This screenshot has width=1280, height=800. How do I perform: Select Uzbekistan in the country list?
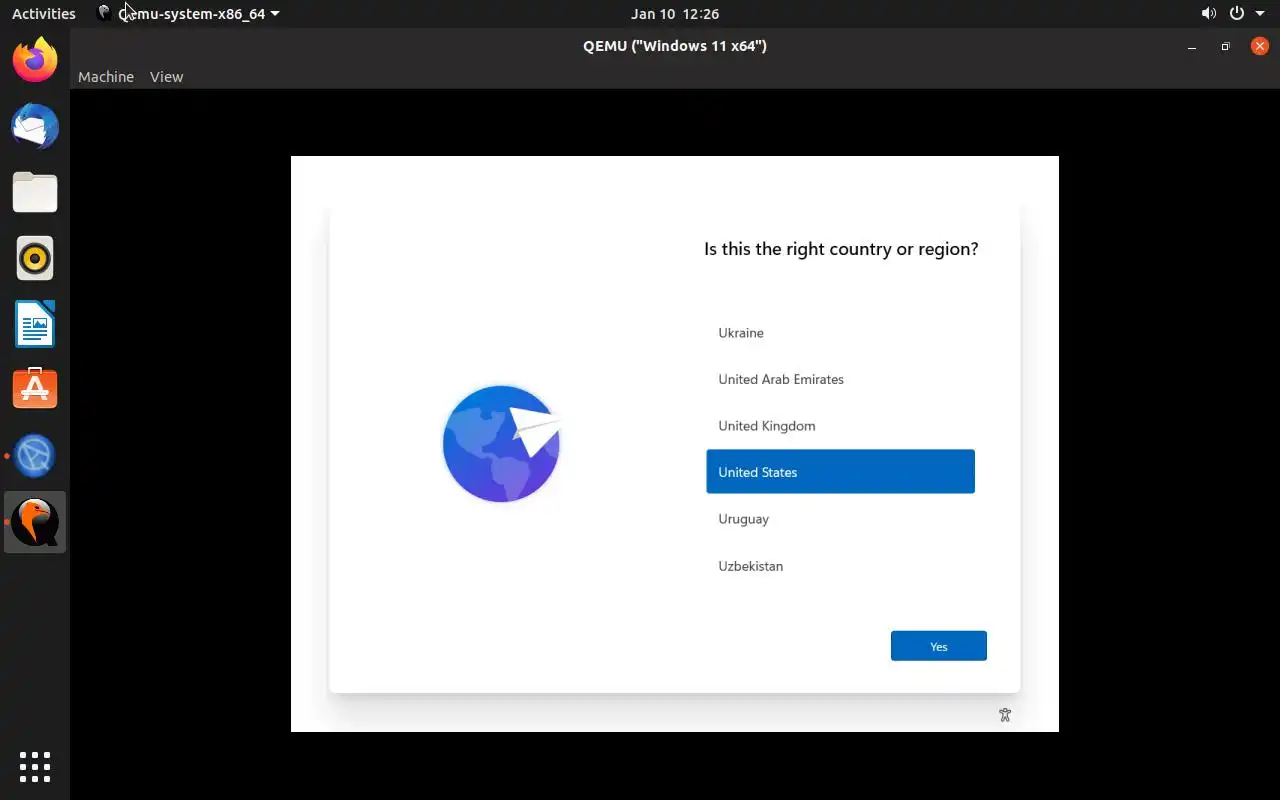(x=840, y=566)
